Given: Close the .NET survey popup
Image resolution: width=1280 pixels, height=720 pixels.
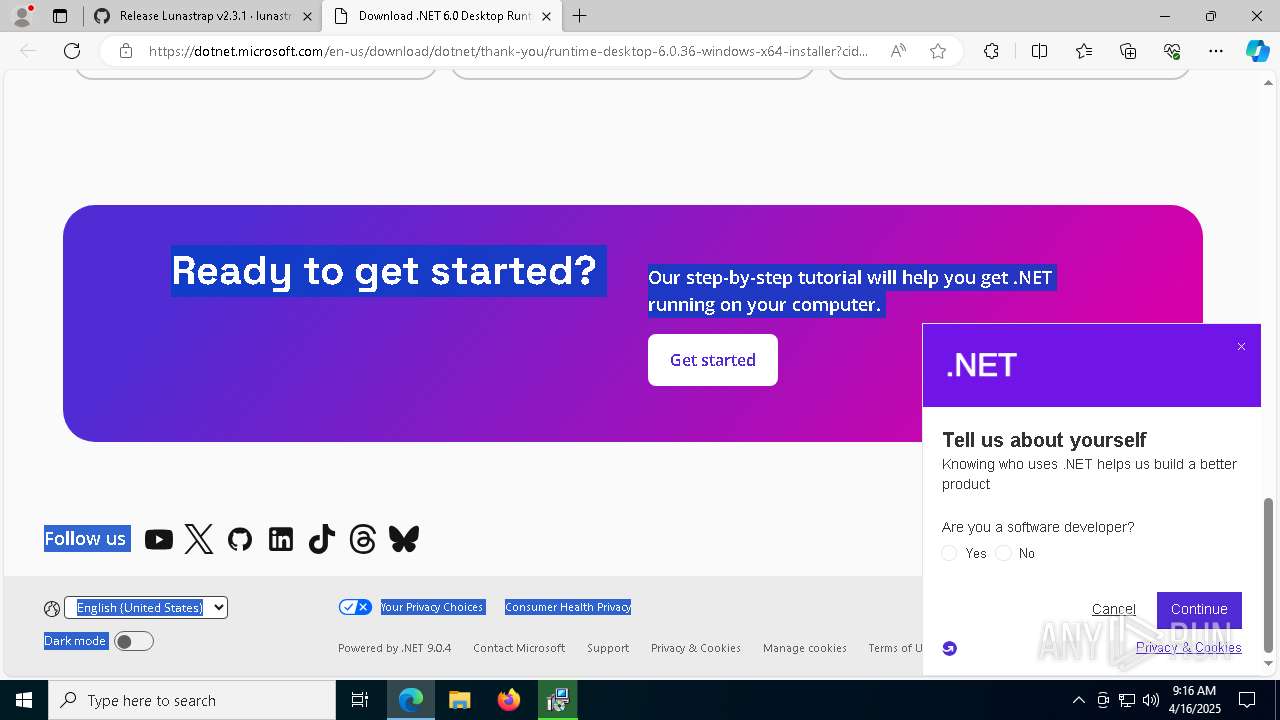Looking at the screenshot, I should (1241, 347).
